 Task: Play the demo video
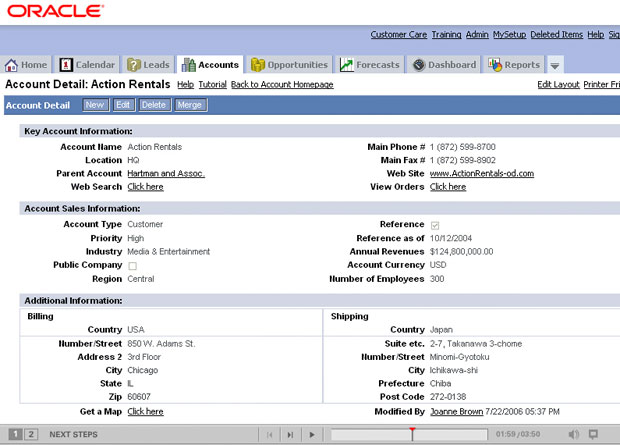pos(312,435)
